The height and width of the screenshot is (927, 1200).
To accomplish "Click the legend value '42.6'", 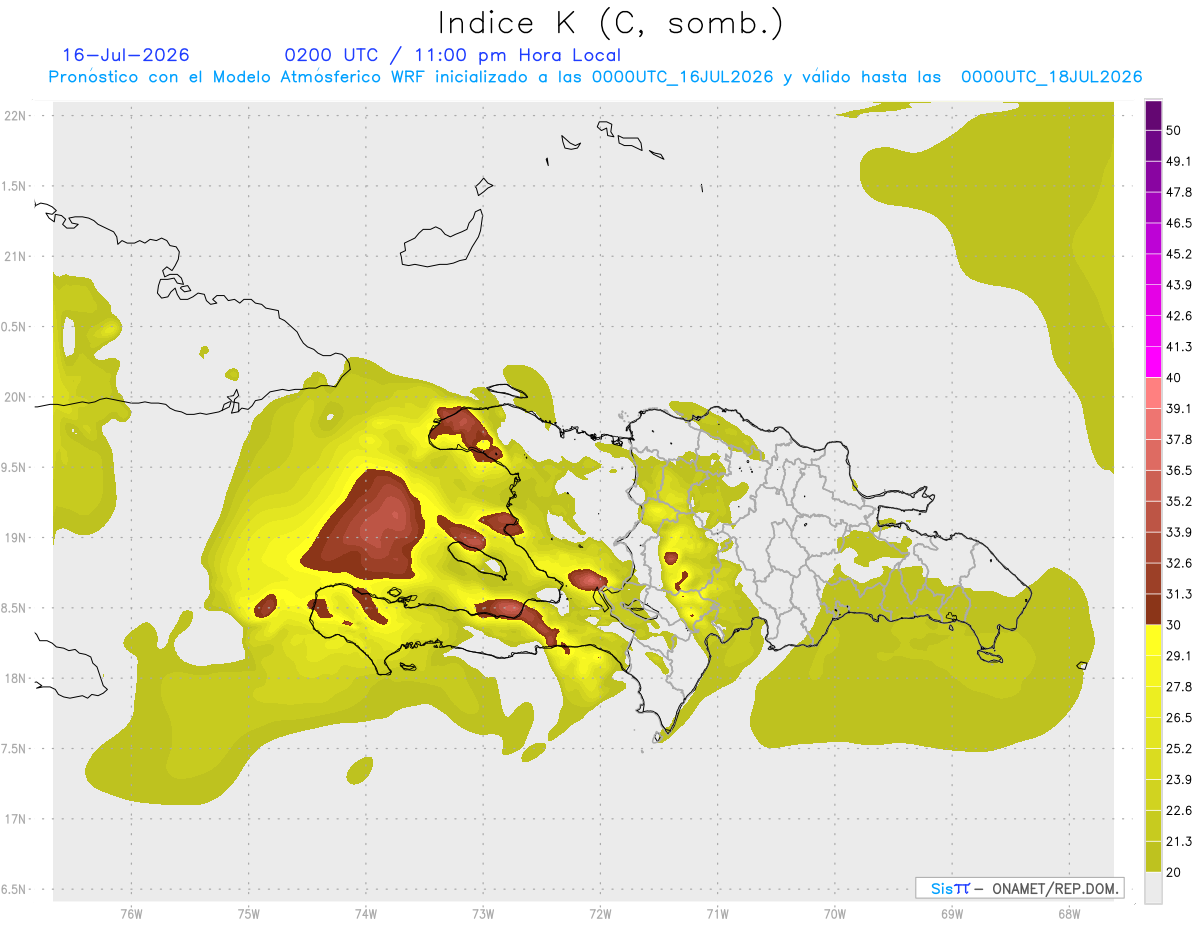I will pos(1179,316).
